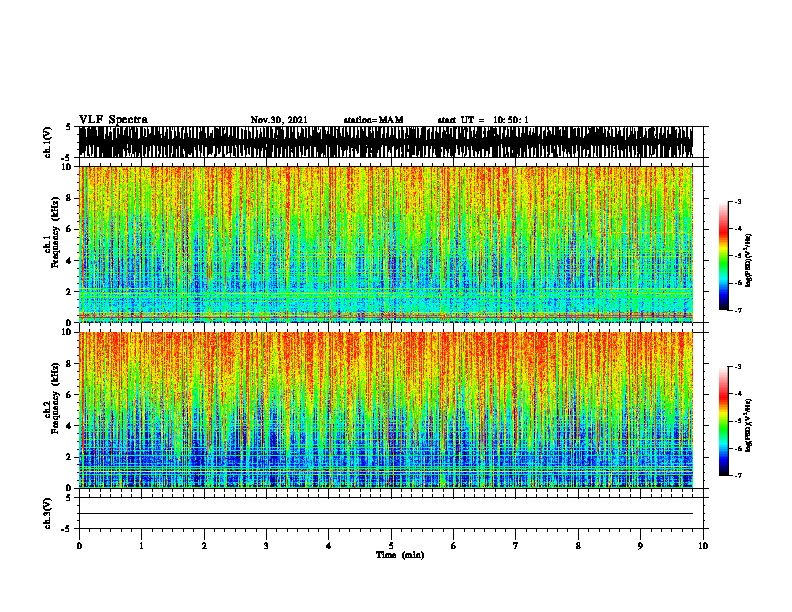Viewport: 792px width, 612px height.
Task: Click the "VLF Spectra" plot title
Action: click(x=113, y=120)
